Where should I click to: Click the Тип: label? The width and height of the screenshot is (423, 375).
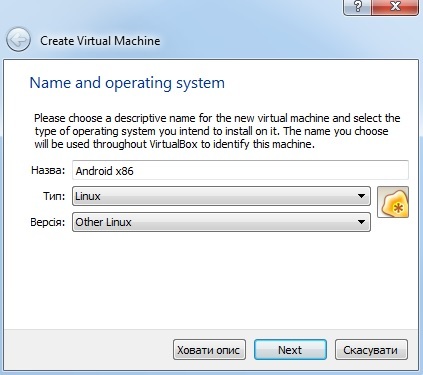(54, 196)
